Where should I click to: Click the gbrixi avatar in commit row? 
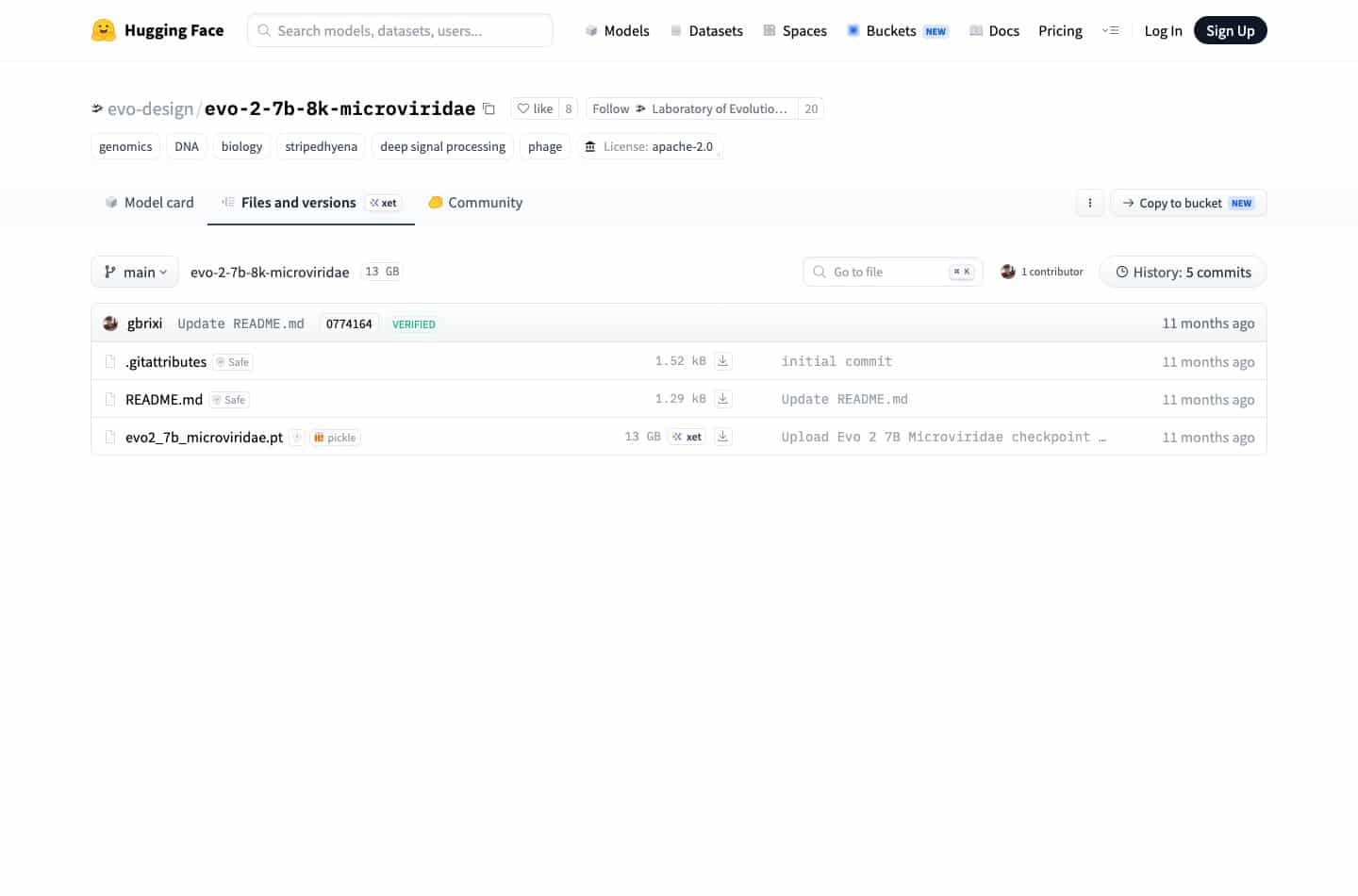point(110,324)
